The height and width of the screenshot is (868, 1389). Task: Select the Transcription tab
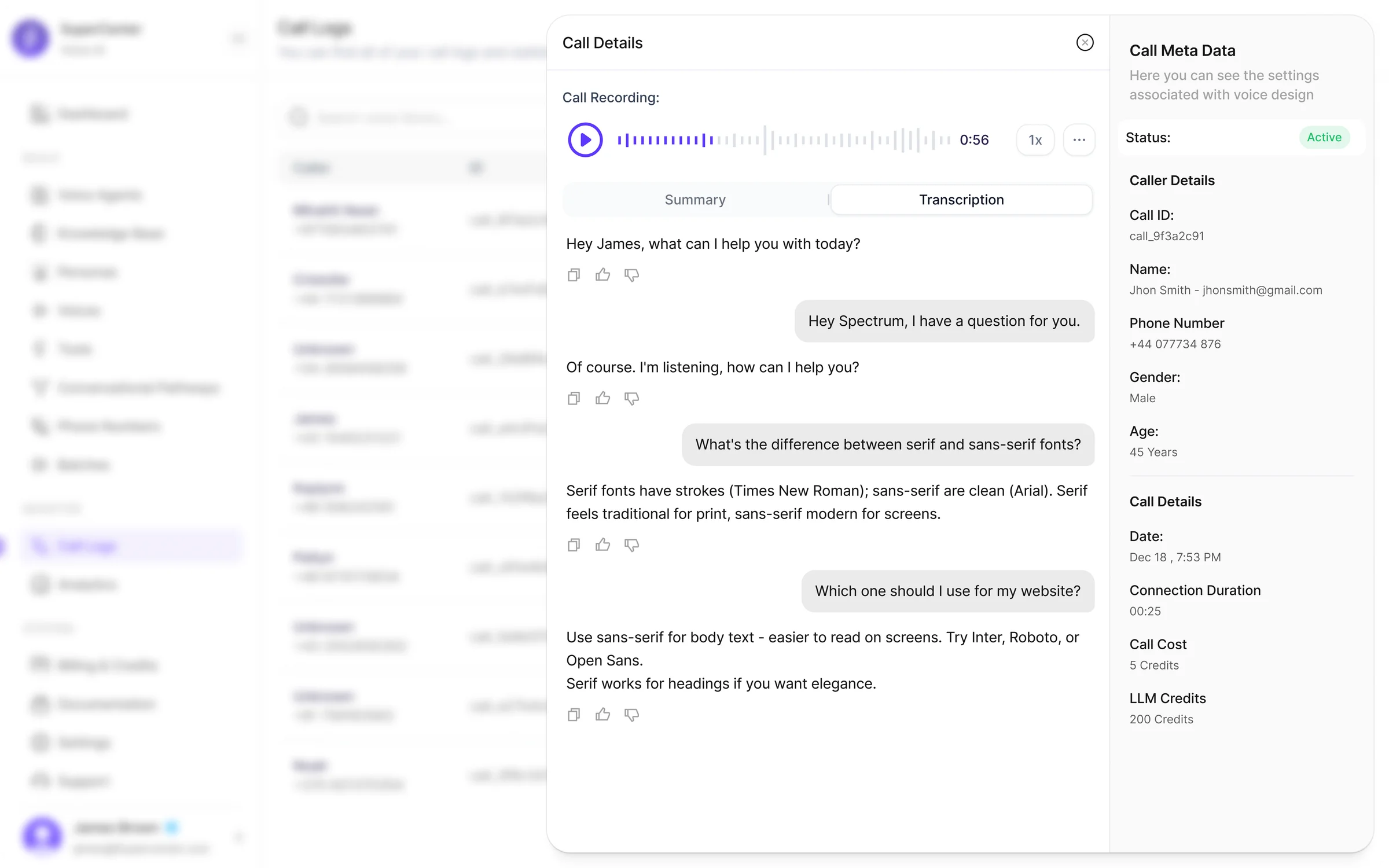coord(961,200)
